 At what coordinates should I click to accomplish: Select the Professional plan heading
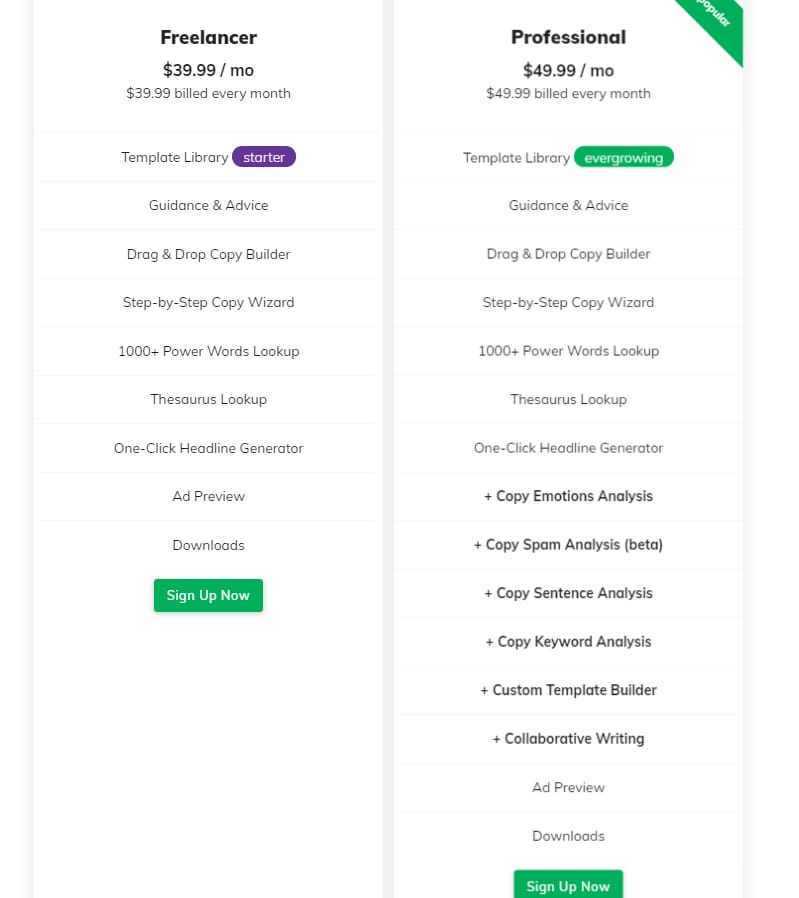[x=568, y=37]
